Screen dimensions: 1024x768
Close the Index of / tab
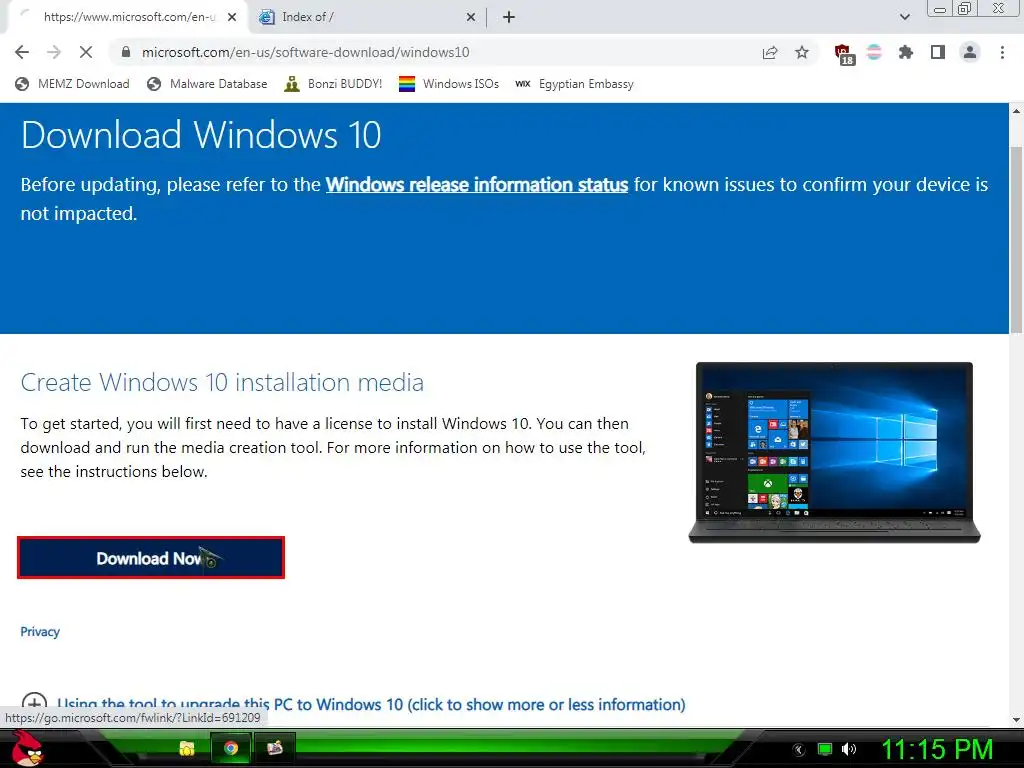click(x=471, y=17)
